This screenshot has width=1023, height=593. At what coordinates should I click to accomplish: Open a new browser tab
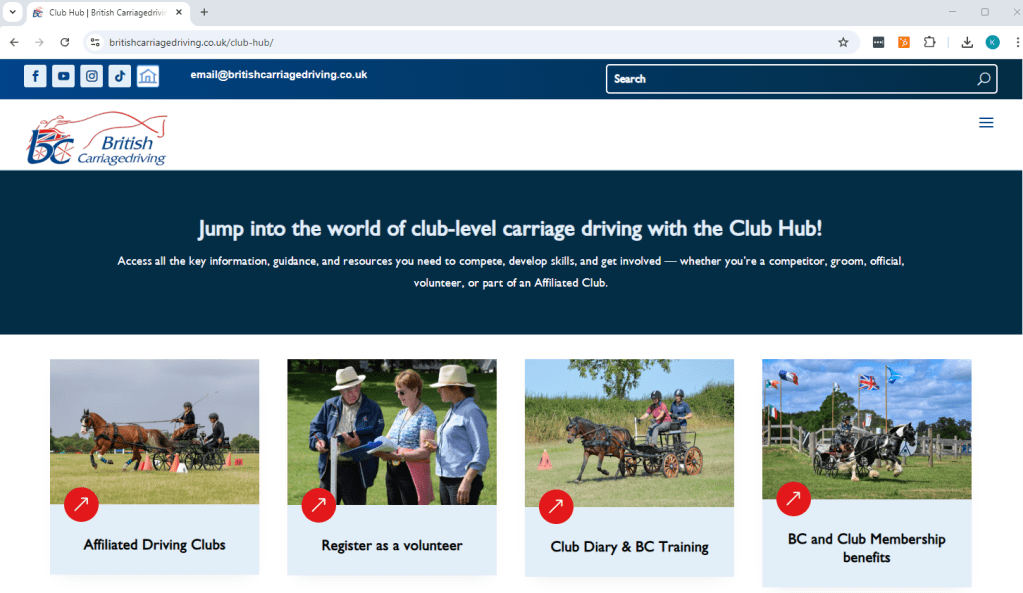204,12
